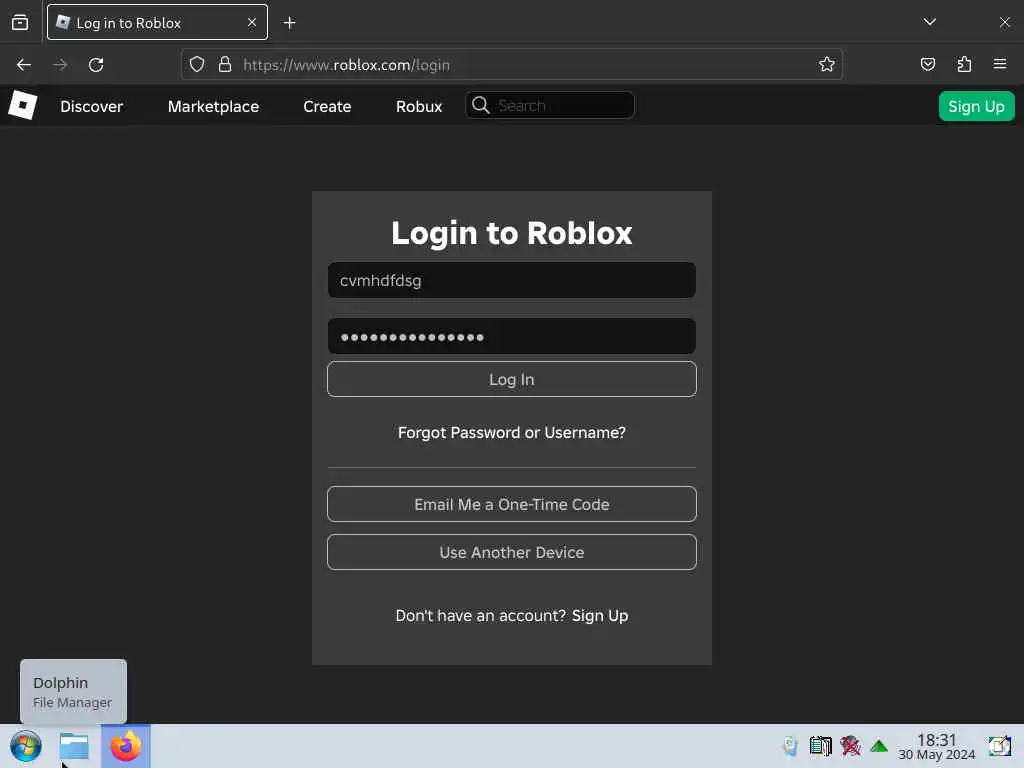Click Use Another Device button
The width and height of the screenshot is (1024, 768).
point(511,552)
